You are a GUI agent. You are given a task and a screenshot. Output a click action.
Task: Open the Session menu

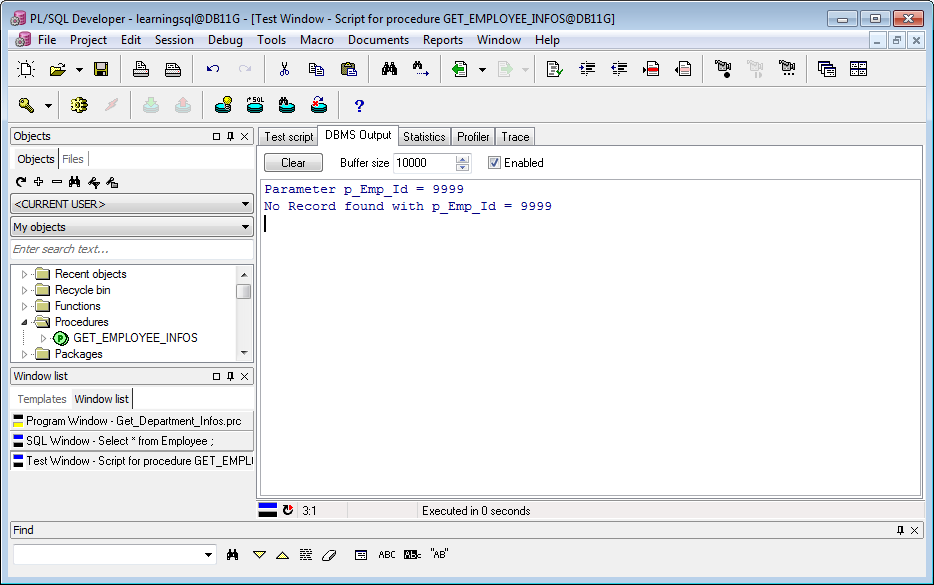point(174,40)
